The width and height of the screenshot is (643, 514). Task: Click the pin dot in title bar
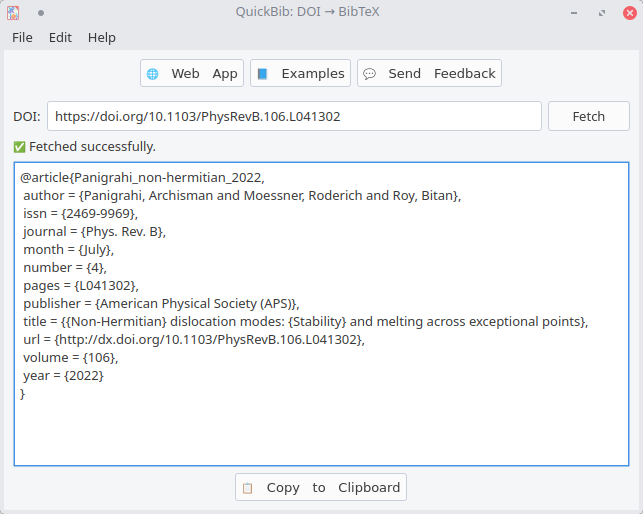pos(41,13)
